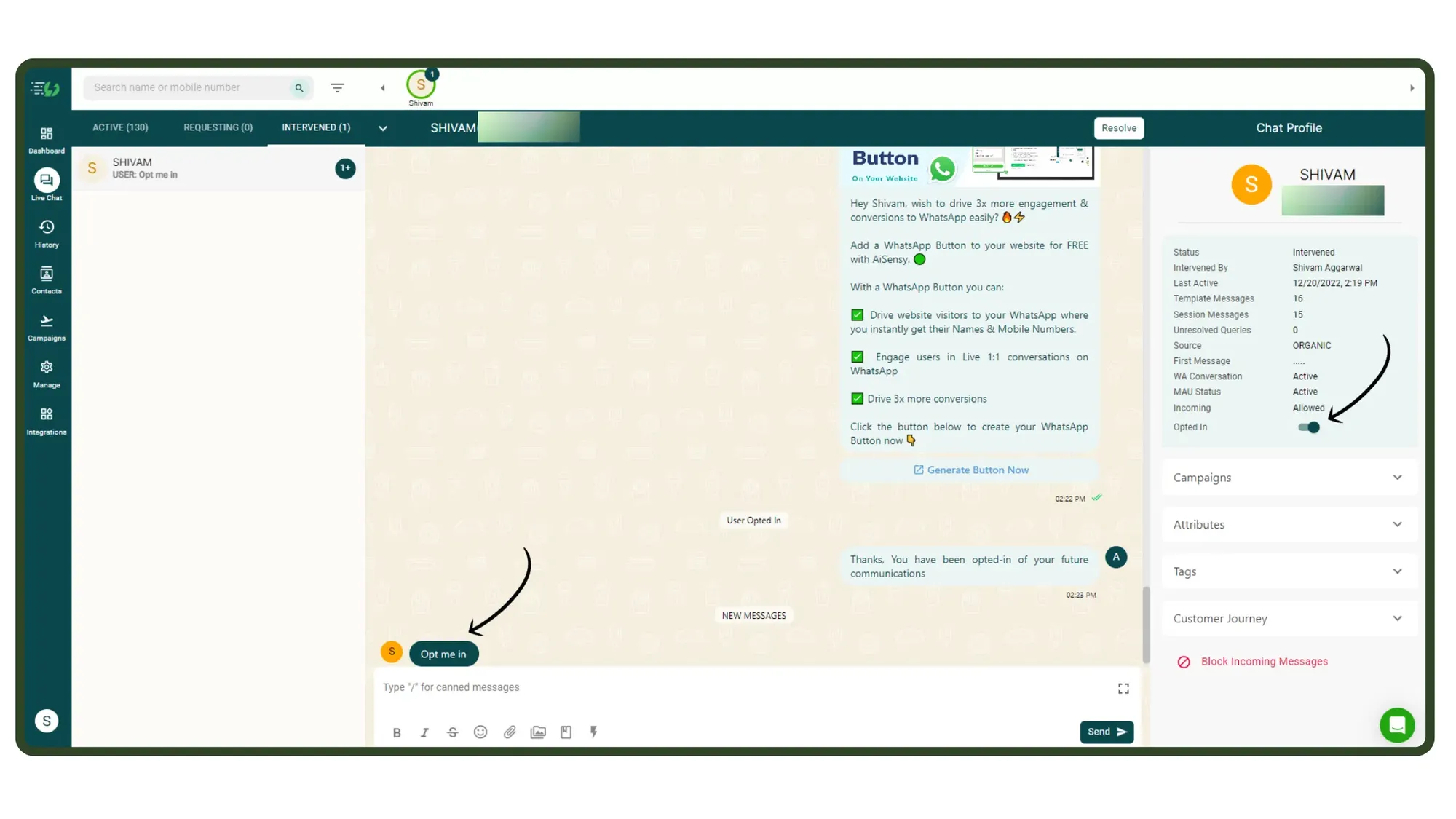Toggle the Opted In switch
This screenshot has height=819, width=1456.
pyautogui.click(x=1311, y=427)
